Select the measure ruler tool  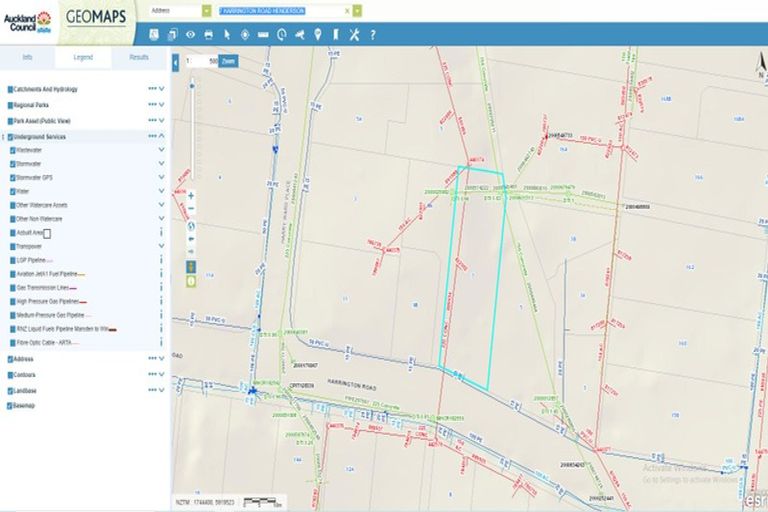[263, 34]
